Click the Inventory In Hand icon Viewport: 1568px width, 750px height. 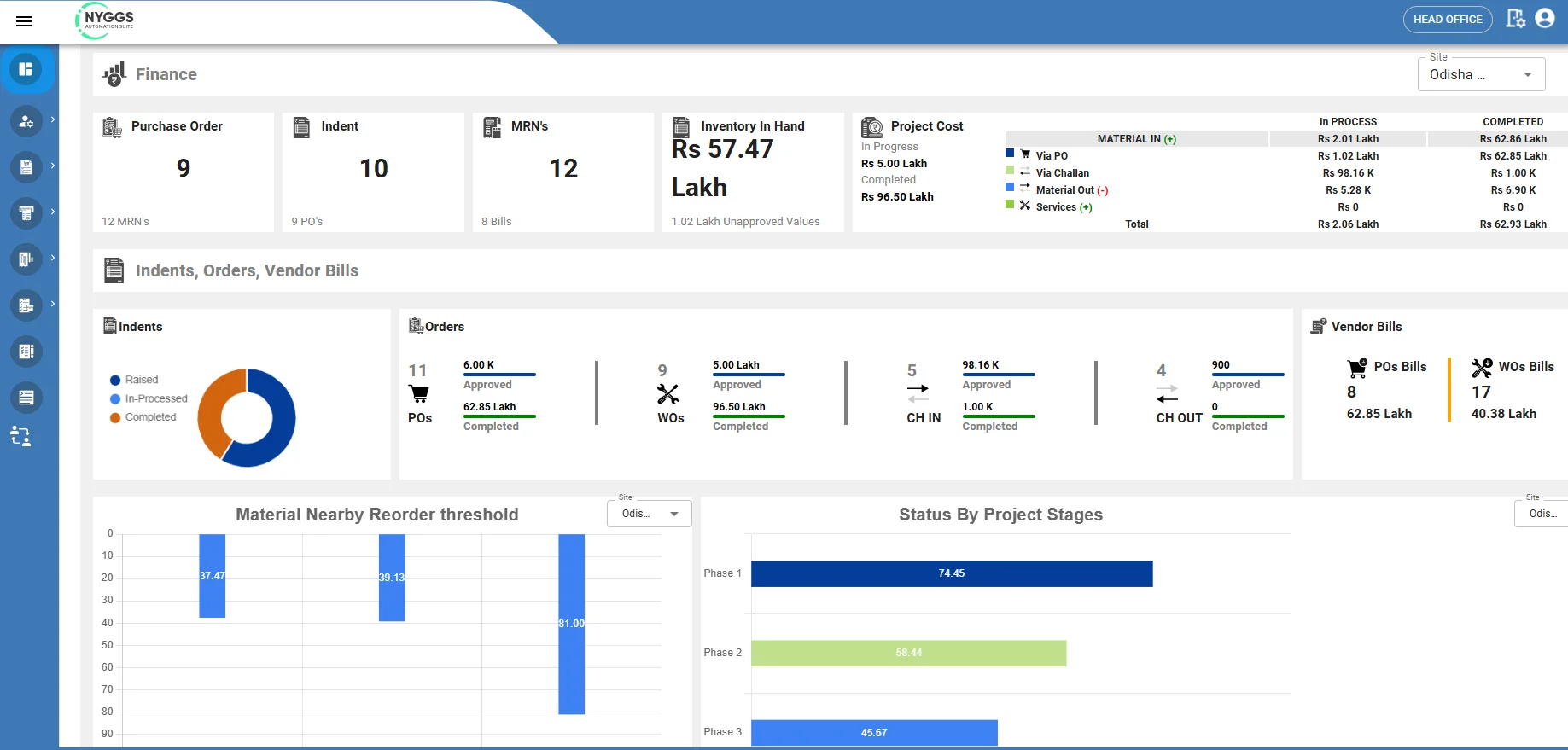(681, 127)
